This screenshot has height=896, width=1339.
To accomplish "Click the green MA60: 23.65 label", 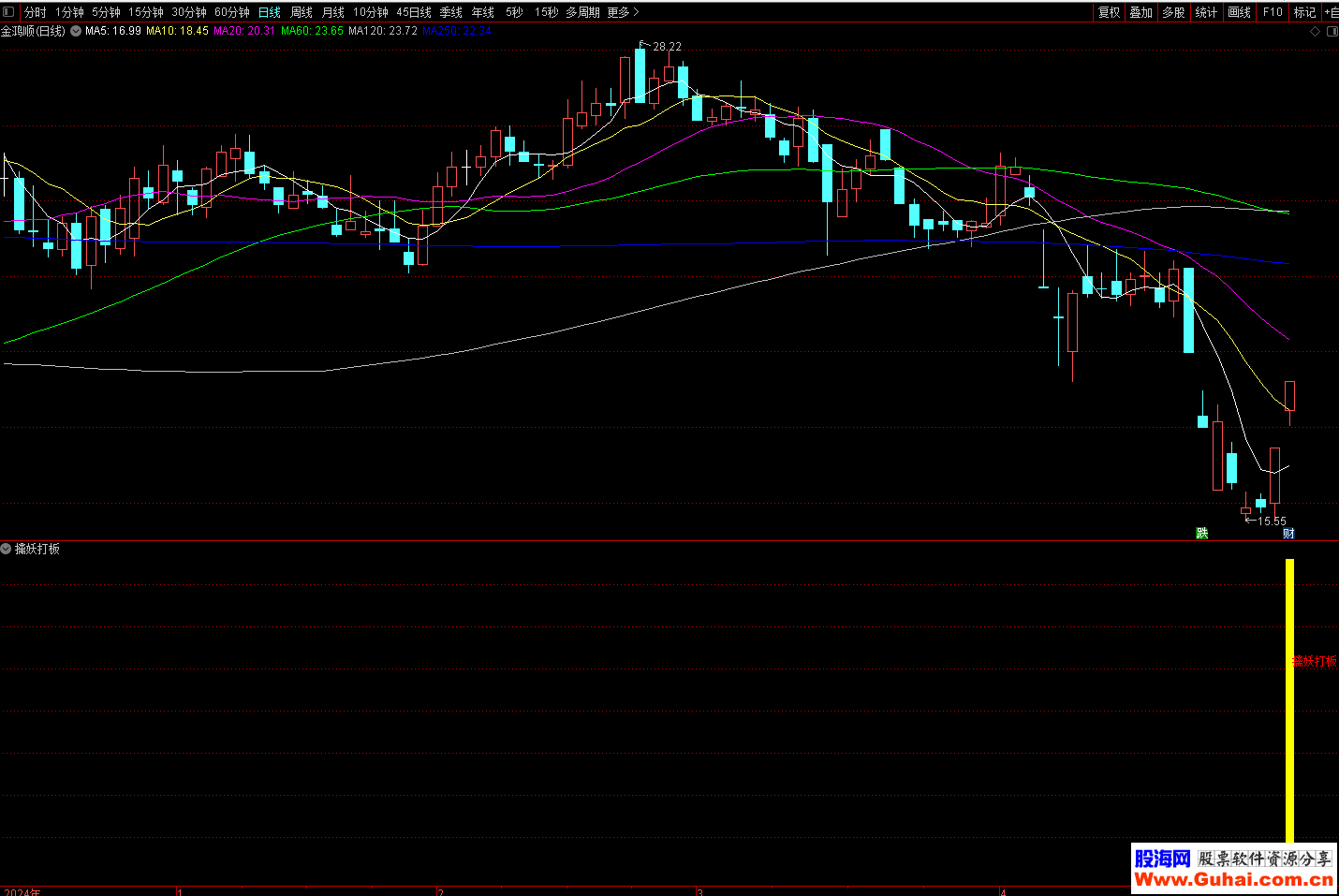I will pos(312,31).
